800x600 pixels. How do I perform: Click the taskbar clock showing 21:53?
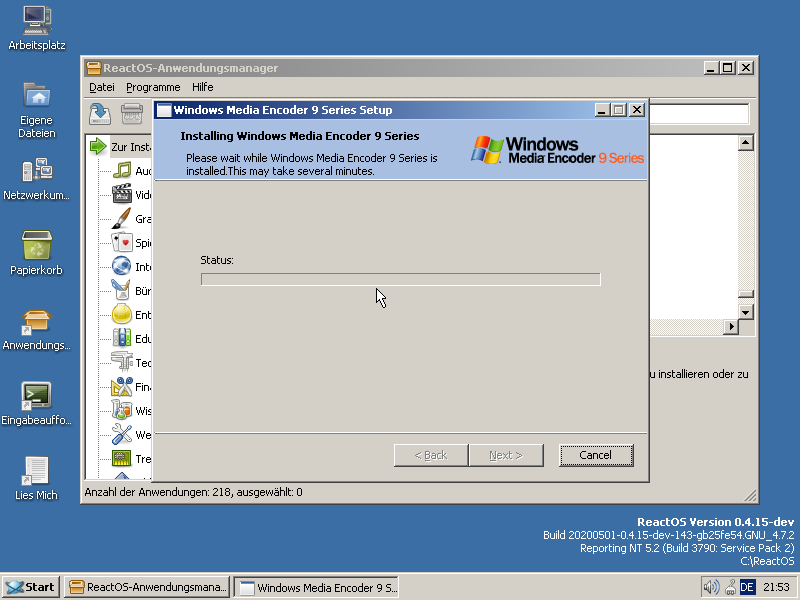(777, 587)
